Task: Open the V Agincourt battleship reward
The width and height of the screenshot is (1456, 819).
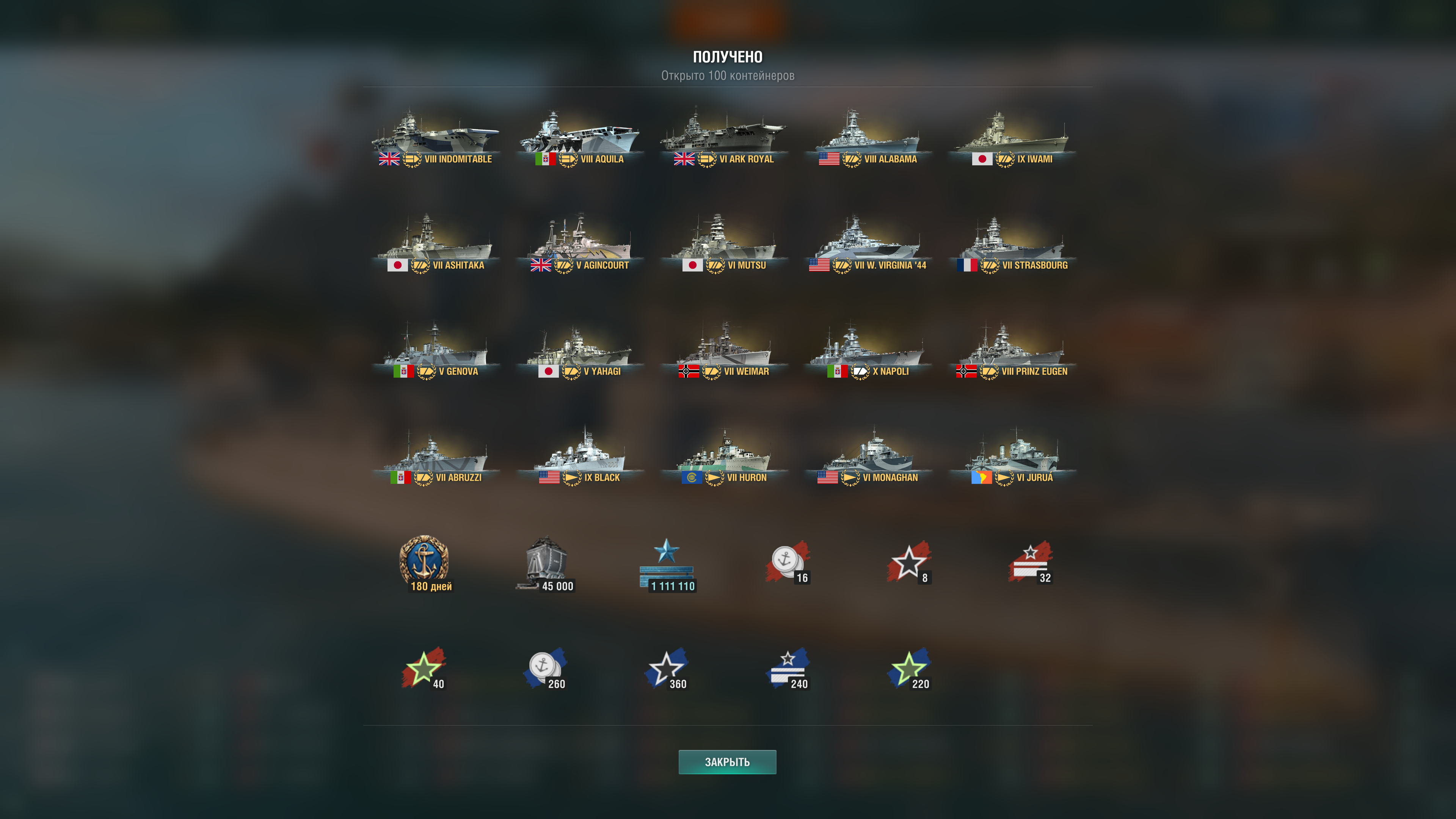Action: pos(580,243)
